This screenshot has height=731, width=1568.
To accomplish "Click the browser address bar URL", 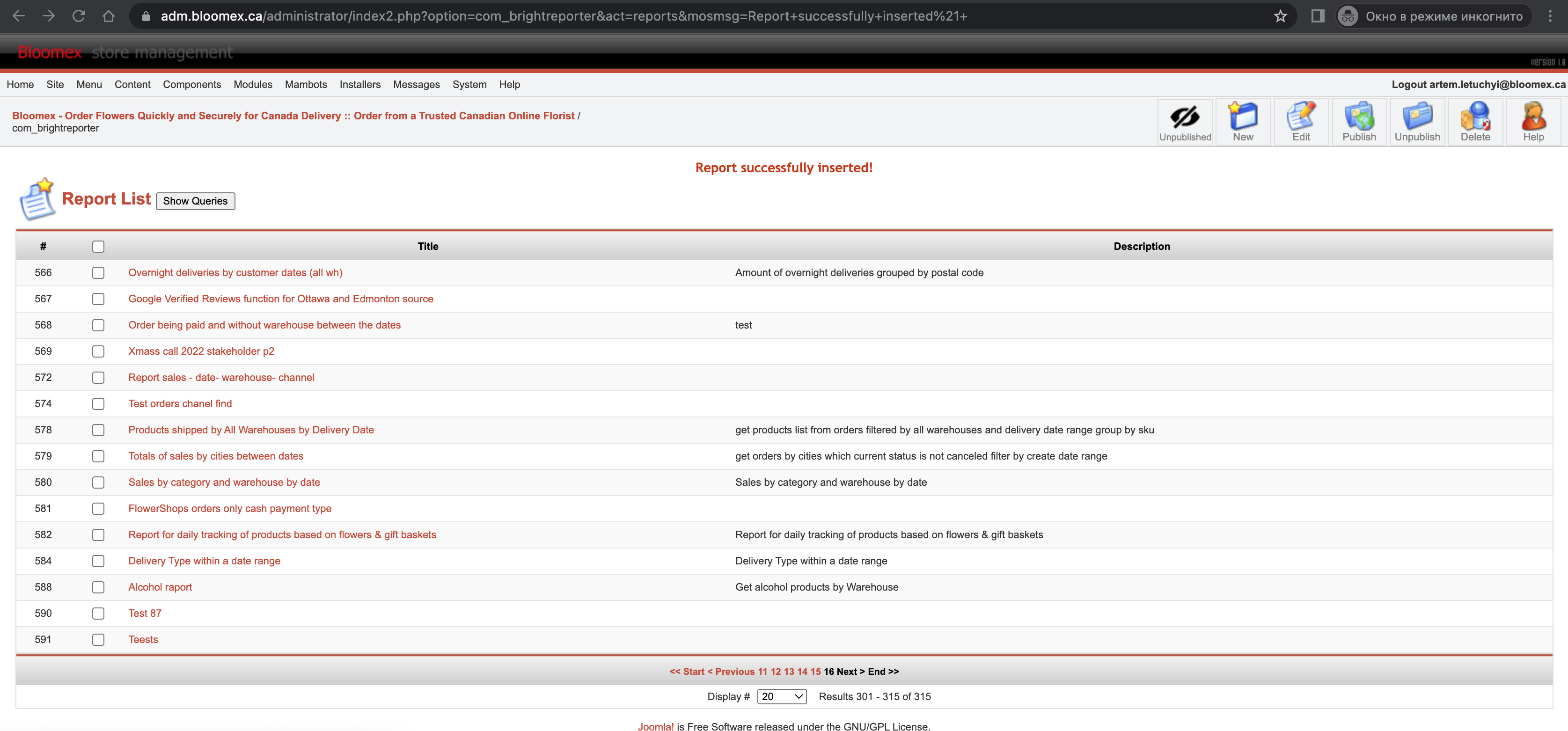I will coord(564,16).
